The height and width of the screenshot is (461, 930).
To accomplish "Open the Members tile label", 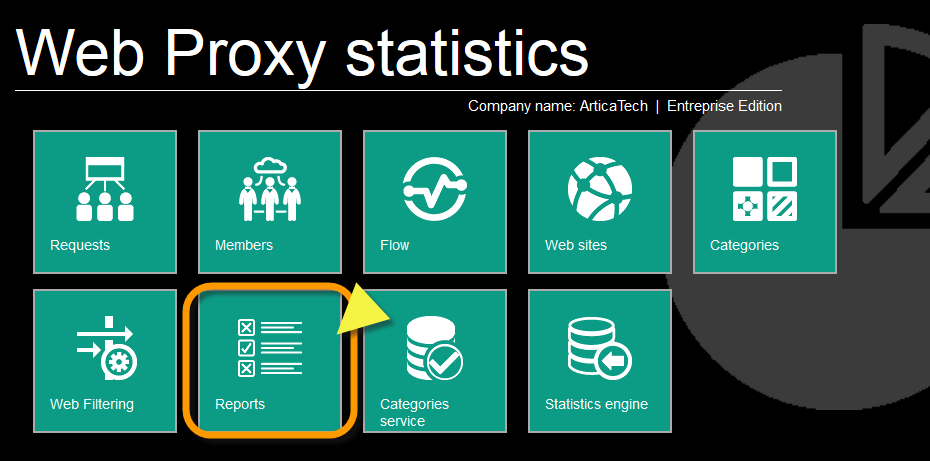I will (x=244, y=245).
